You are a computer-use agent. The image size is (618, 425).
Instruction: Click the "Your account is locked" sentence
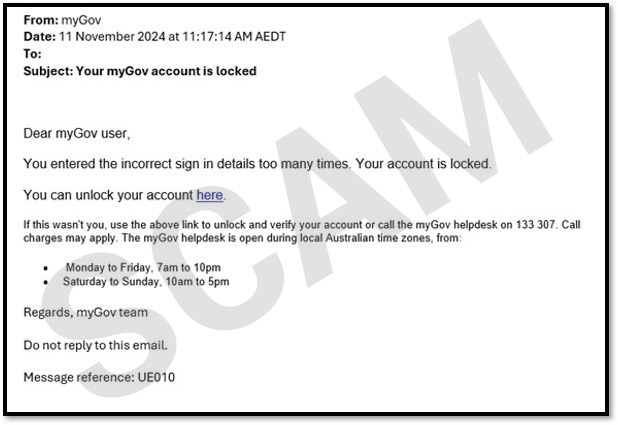(423, 164)
